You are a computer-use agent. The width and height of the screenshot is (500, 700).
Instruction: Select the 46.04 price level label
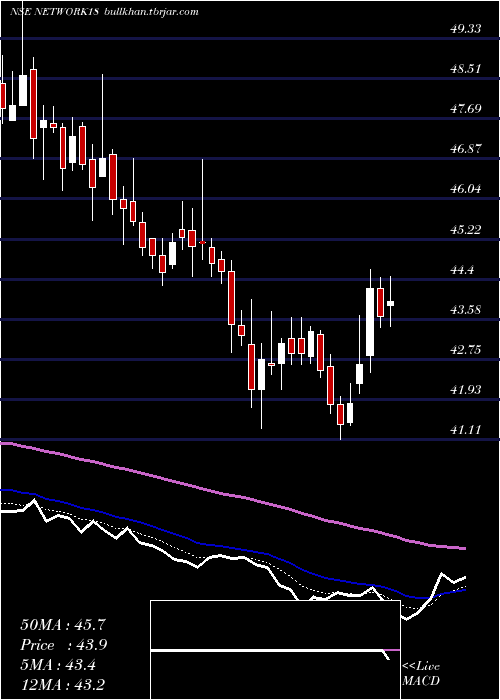pos(466,189)
